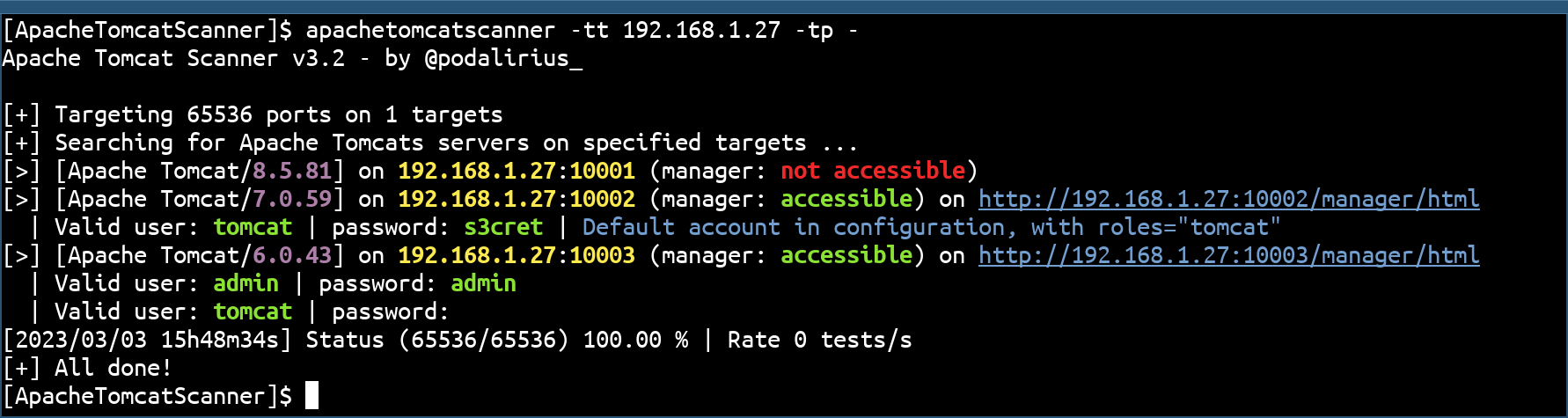The height and width of the screenshot is (418, 1568).
Task: Click the password value s3cret
Action: (503, 227)
